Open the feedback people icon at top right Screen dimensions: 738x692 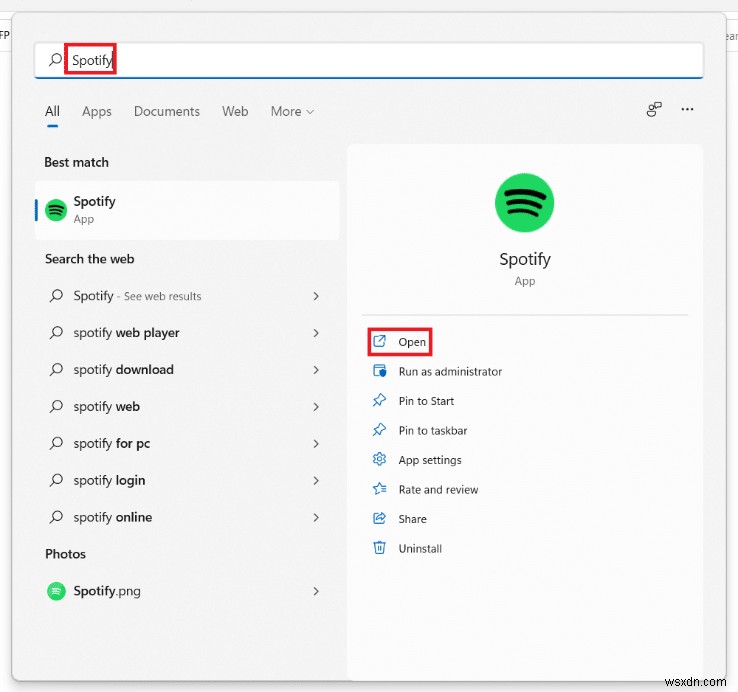654,110
